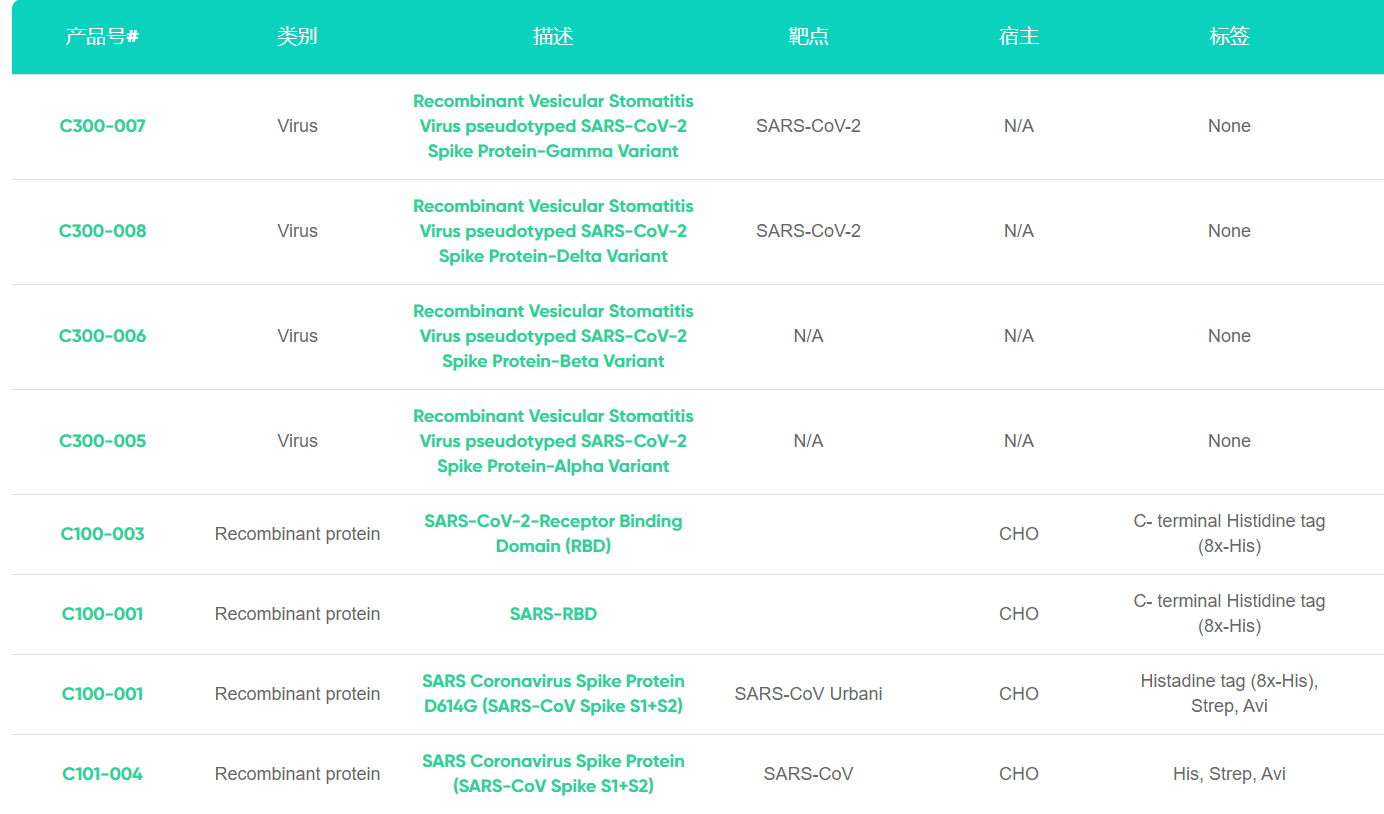Select the Spike Protein-Alpha Variant description link
Viewport: 1384px width, 814px height.
coord(553,441)
